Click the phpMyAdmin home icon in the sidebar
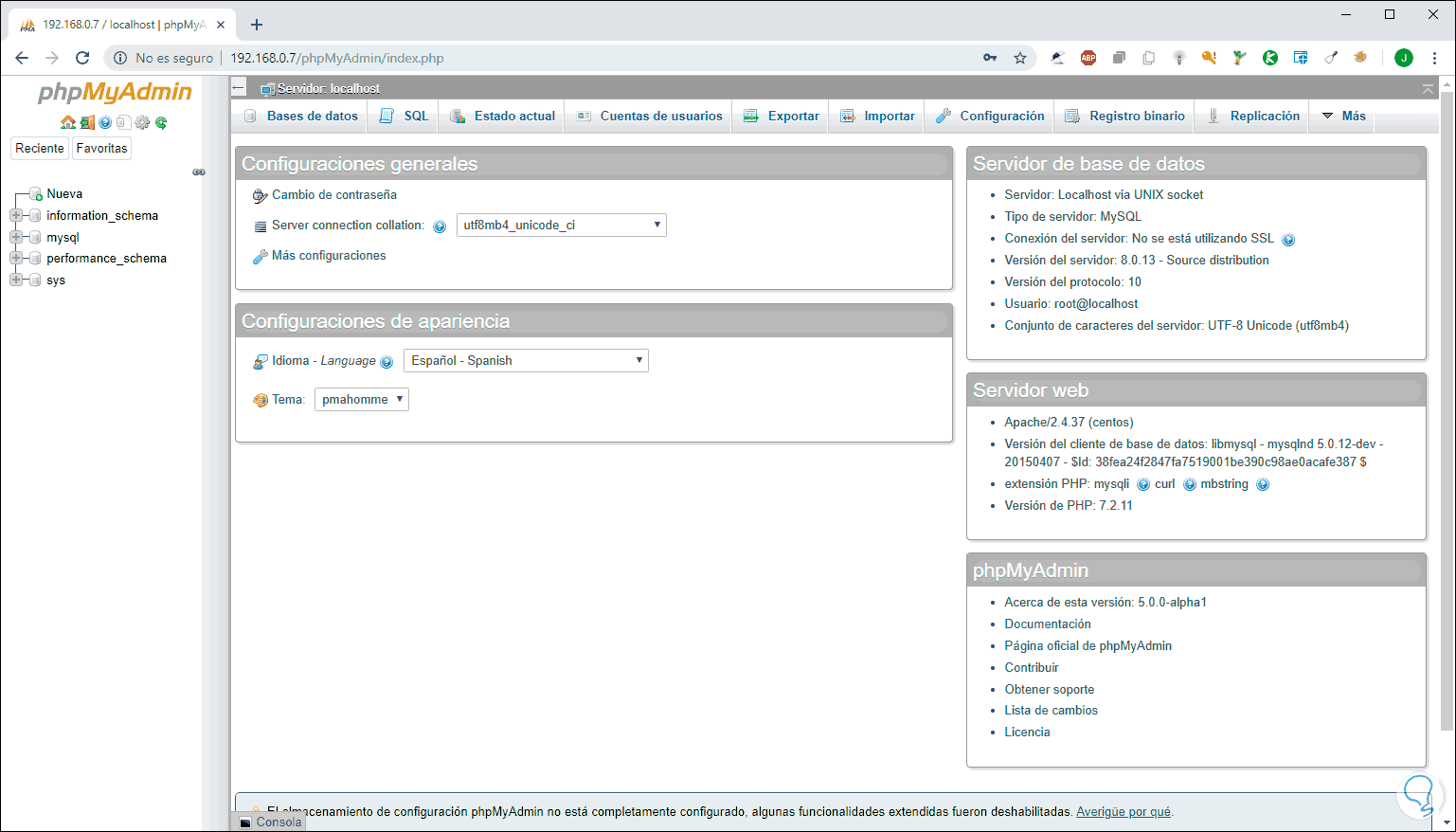1456x832 pixels. 68,122
